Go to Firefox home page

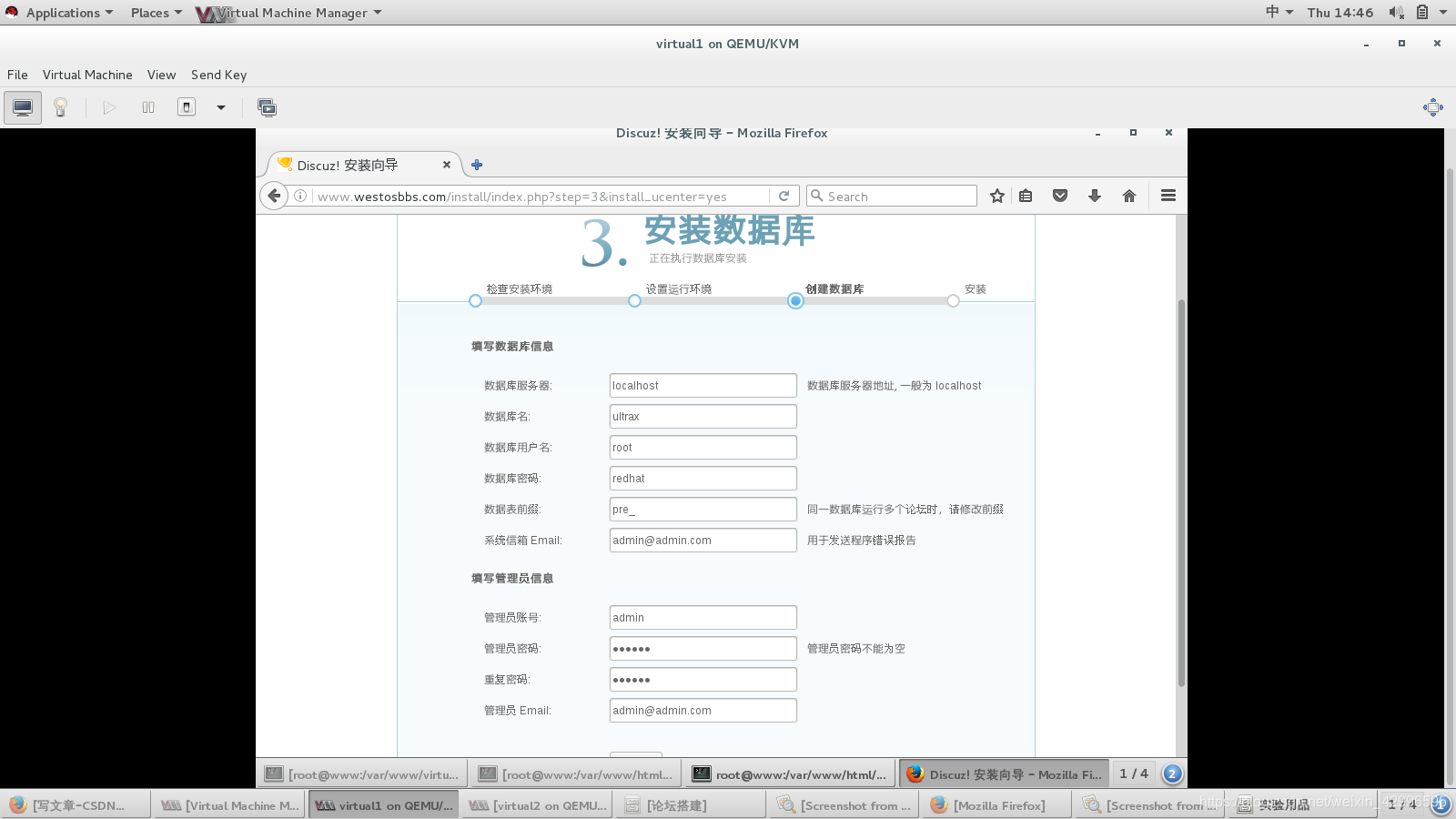(x=1129, y=196)
